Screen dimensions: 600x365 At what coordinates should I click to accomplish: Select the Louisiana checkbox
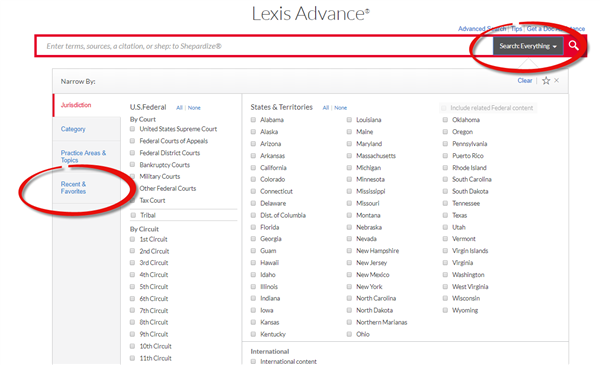pyautogui.click(x=349, y=120)
